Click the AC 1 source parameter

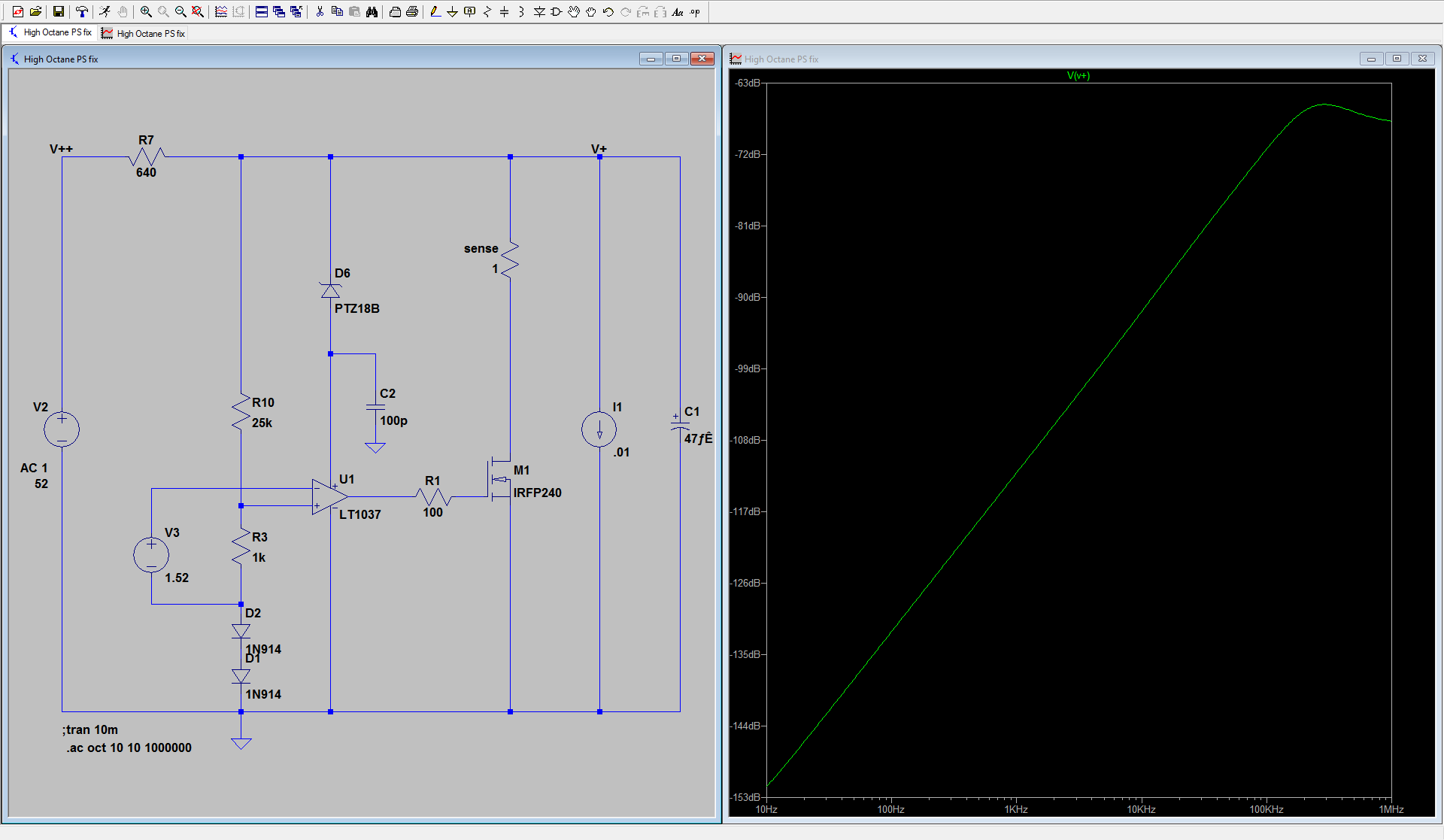coord(34,468)
